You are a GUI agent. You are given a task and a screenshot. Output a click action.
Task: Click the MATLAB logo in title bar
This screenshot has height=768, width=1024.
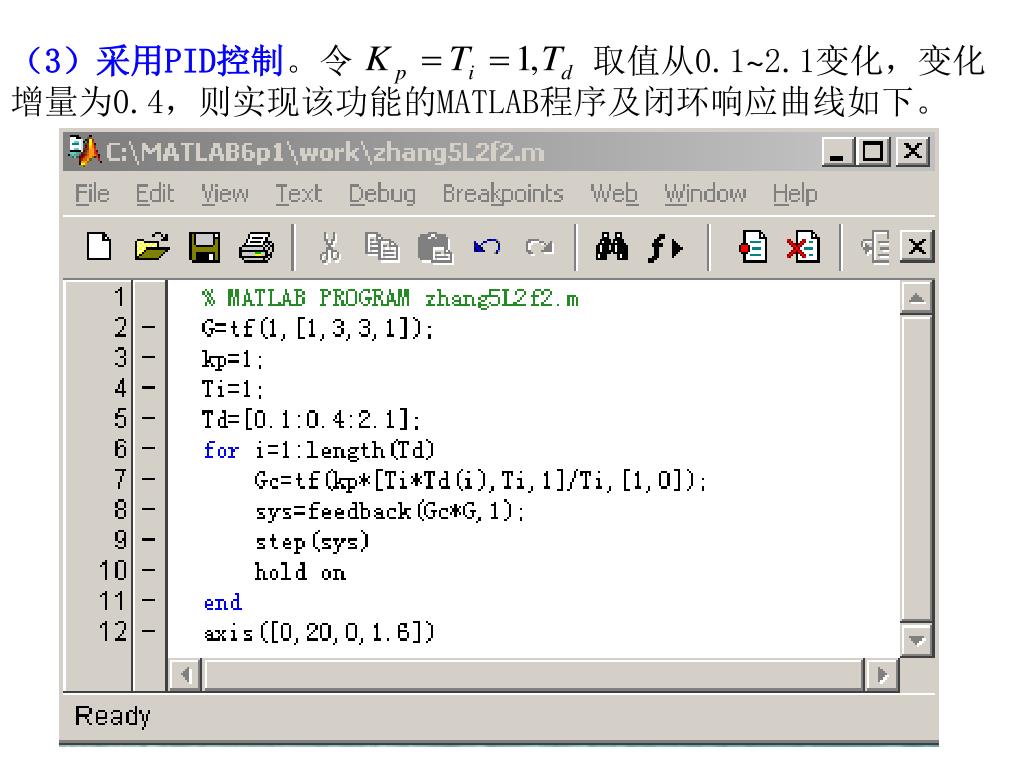pos(84,151)
